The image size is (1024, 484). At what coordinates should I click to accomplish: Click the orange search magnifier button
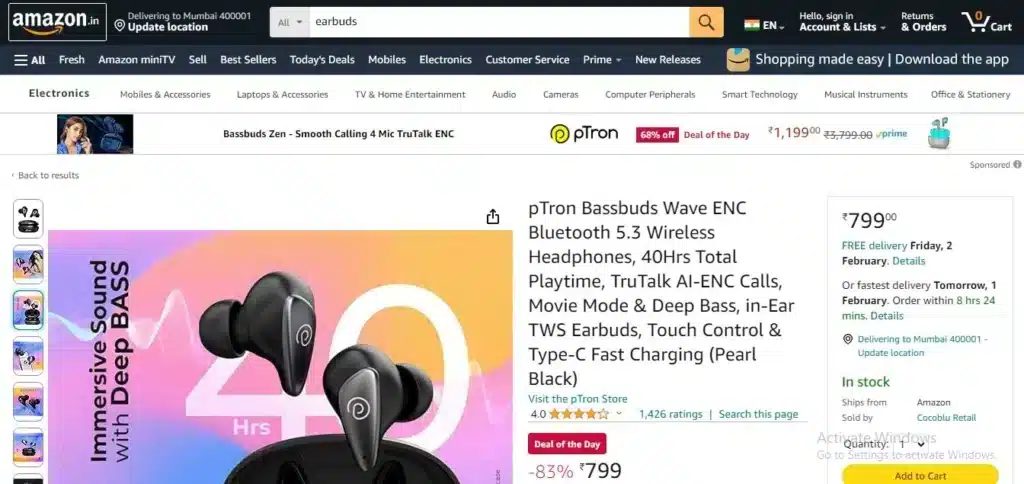706,22
